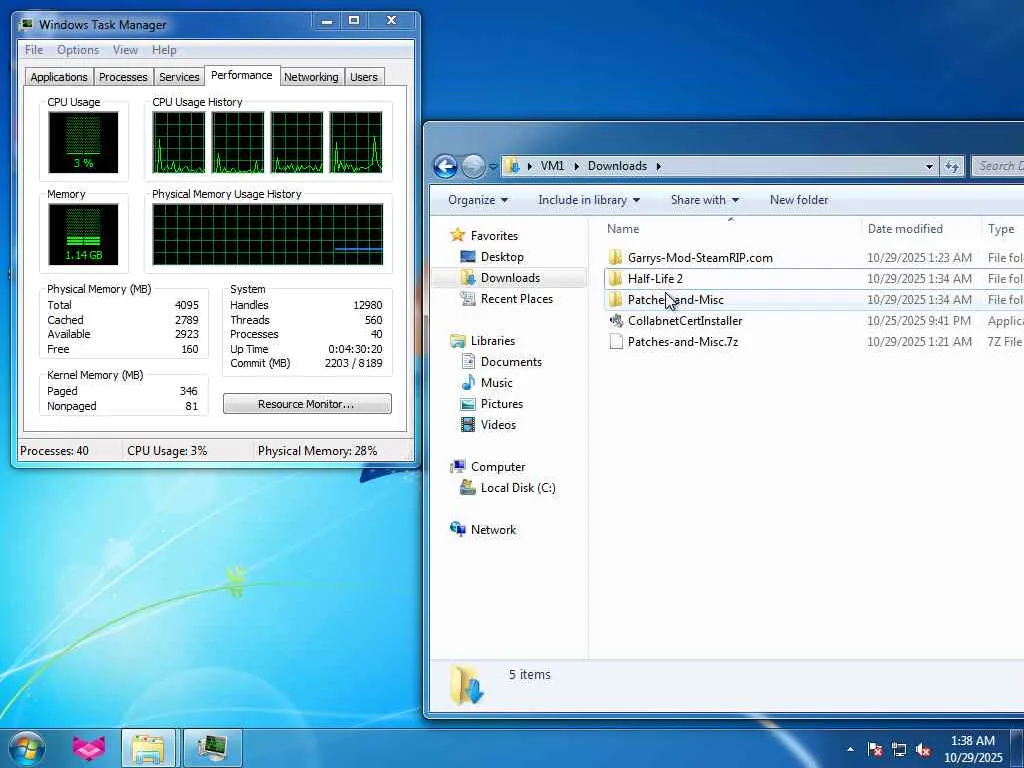Screen dimensions: 1024x768
Task: Open the Share with dropdown
Action: [x=705, y=200]
